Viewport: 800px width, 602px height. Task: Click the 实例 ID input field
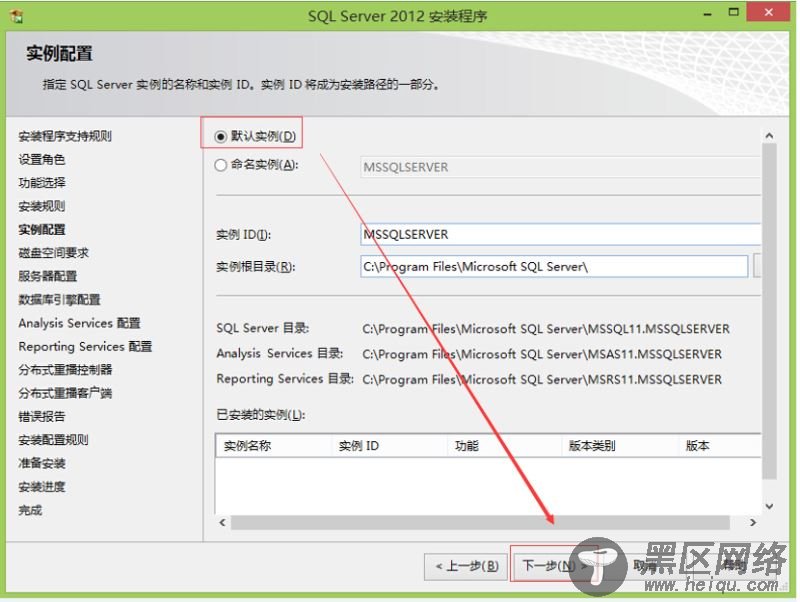(560, 235)
